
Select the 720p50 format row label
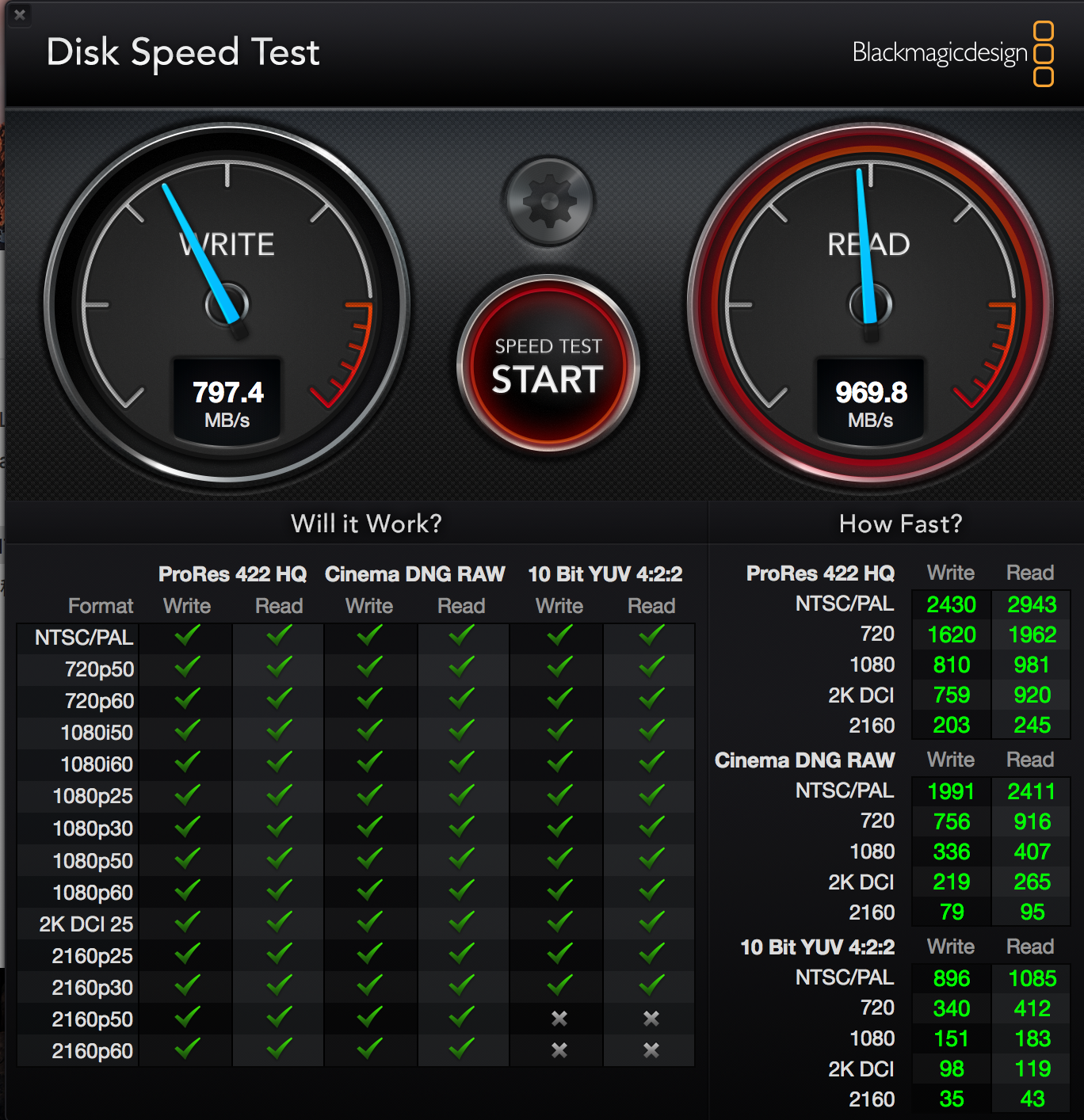coord(99,670)
